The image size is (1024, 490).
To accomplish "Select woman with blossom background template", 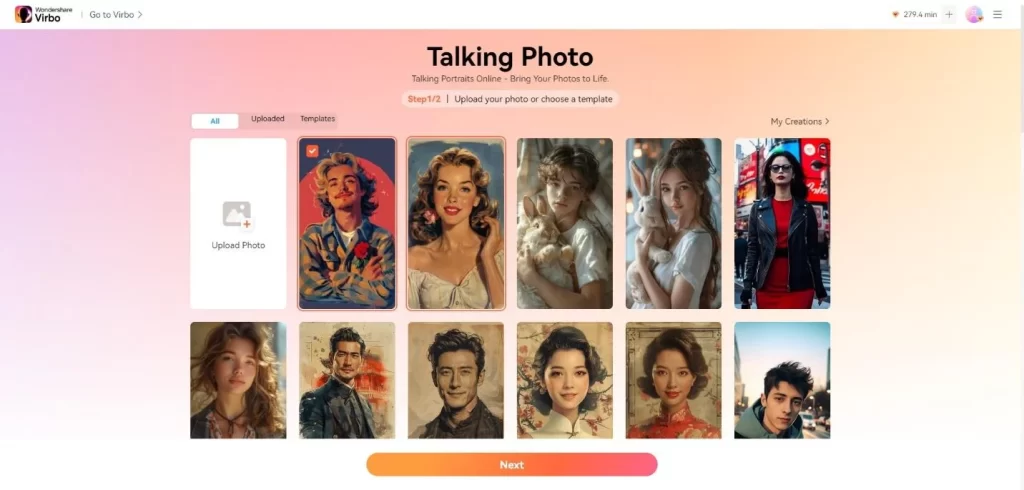I will [565, 380].
